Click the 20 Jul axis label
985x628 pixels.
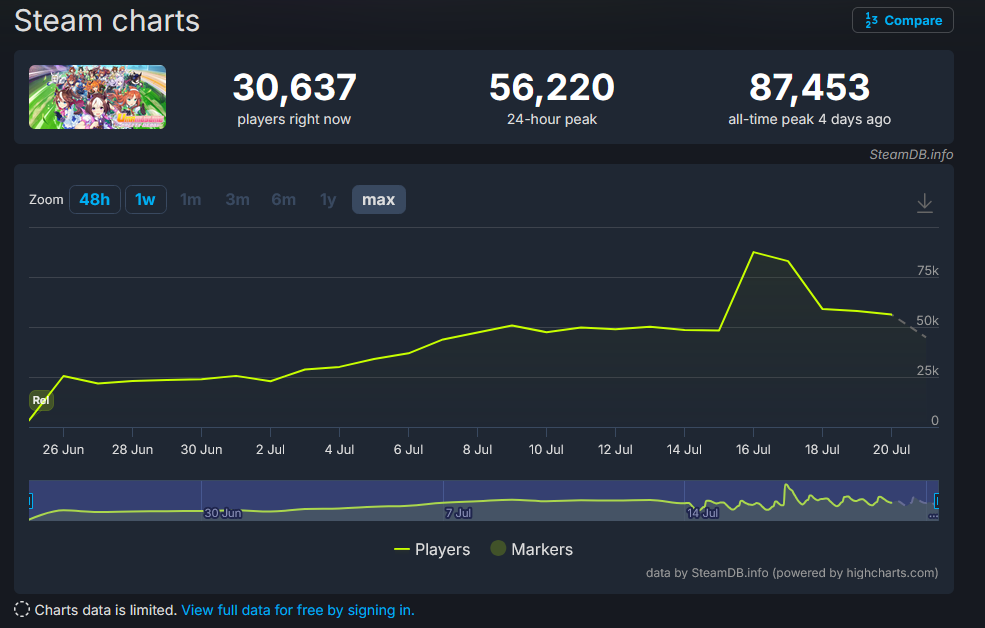pyautogui.click(x=891, y=450)
